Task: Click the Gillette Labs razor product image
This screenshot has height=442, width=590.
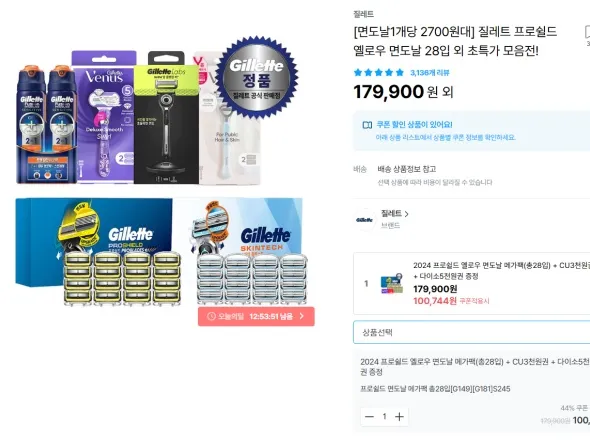Action: (166, 118)
